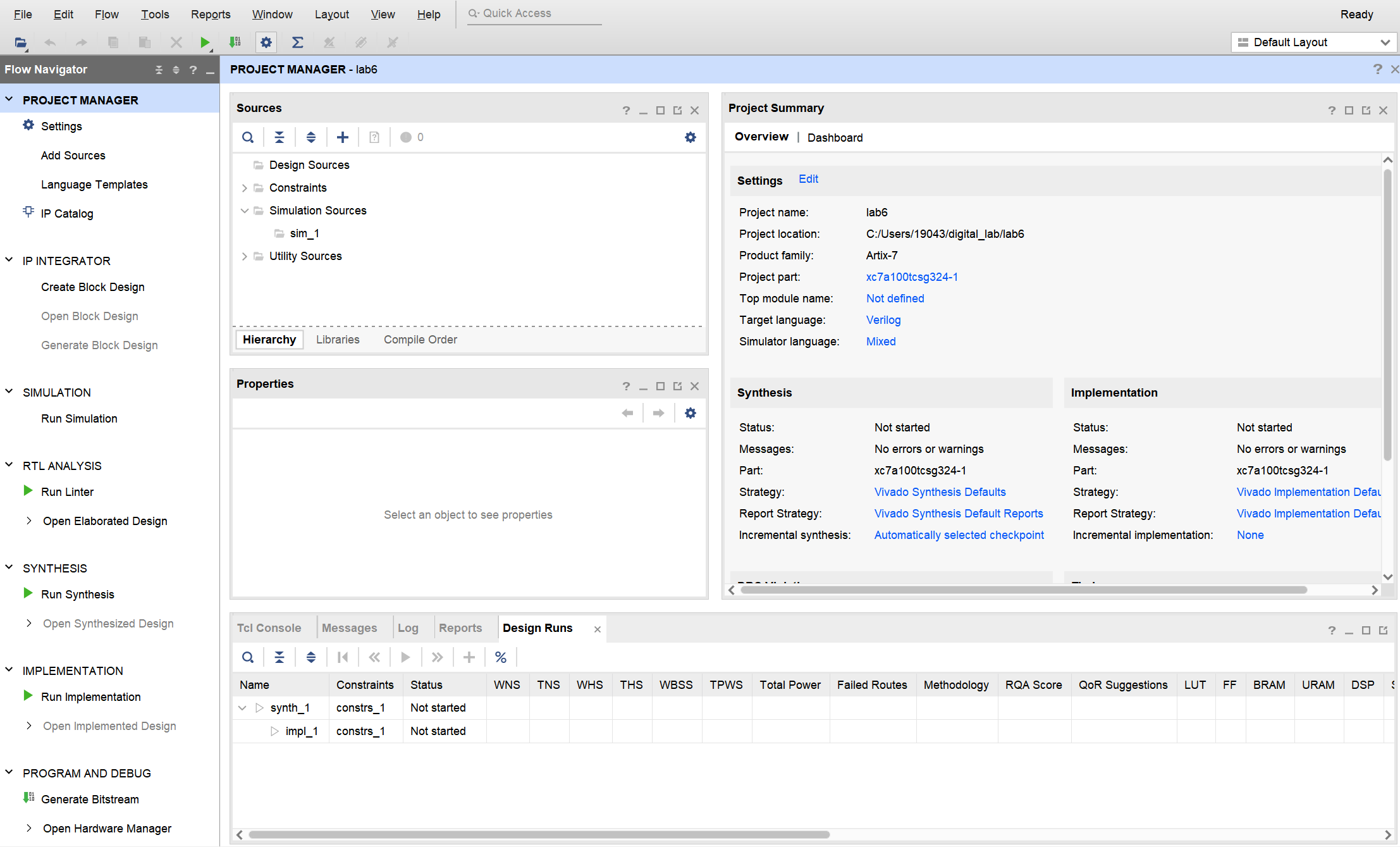Click the Open Project toolbar icon
The height and width of the screenshot is (847, 1400).
tap(20, 42)
